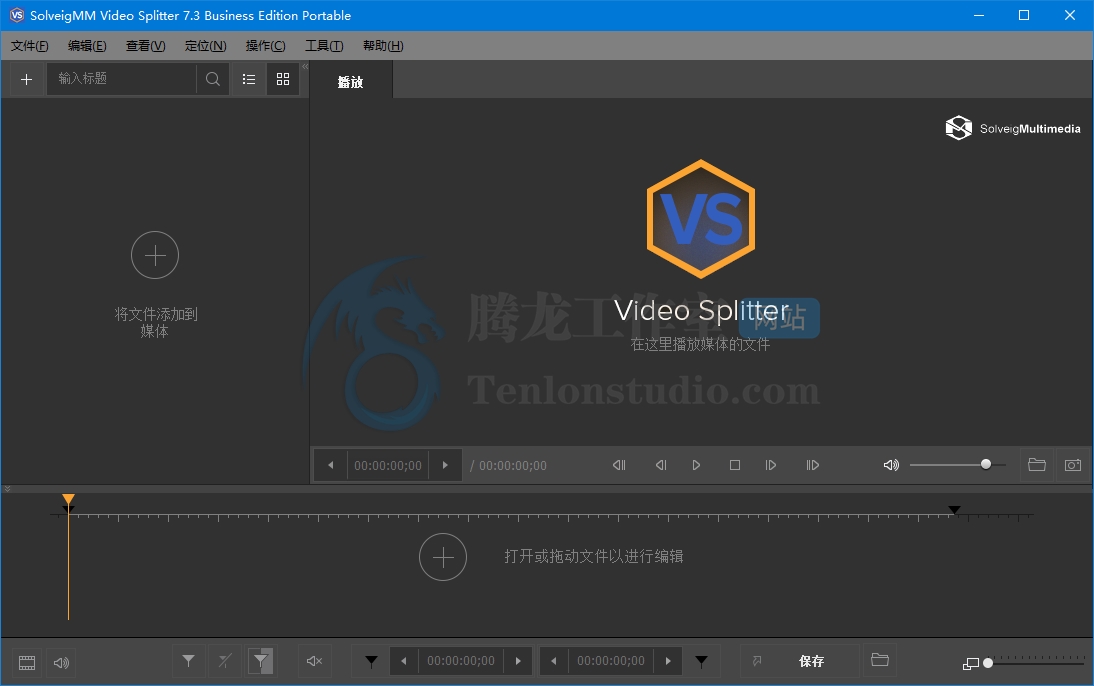The image size is (1094, 686).
Task: Click the start marker timecode field
Action: 460,661
